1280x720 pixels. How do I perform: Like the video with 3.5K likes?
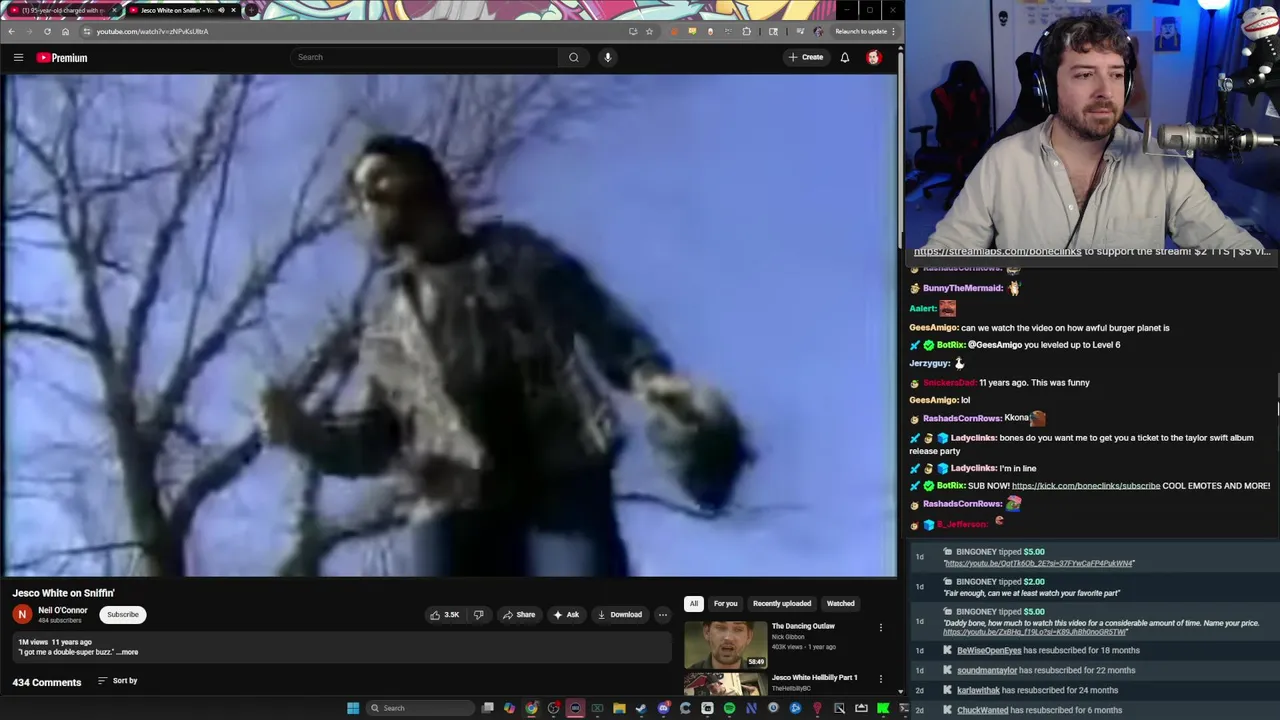(x=445, y=614)
